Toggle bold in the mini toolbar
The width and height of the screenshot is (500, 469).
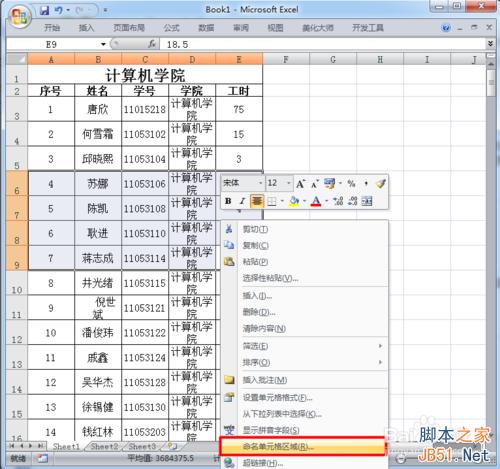click(228, 201)
